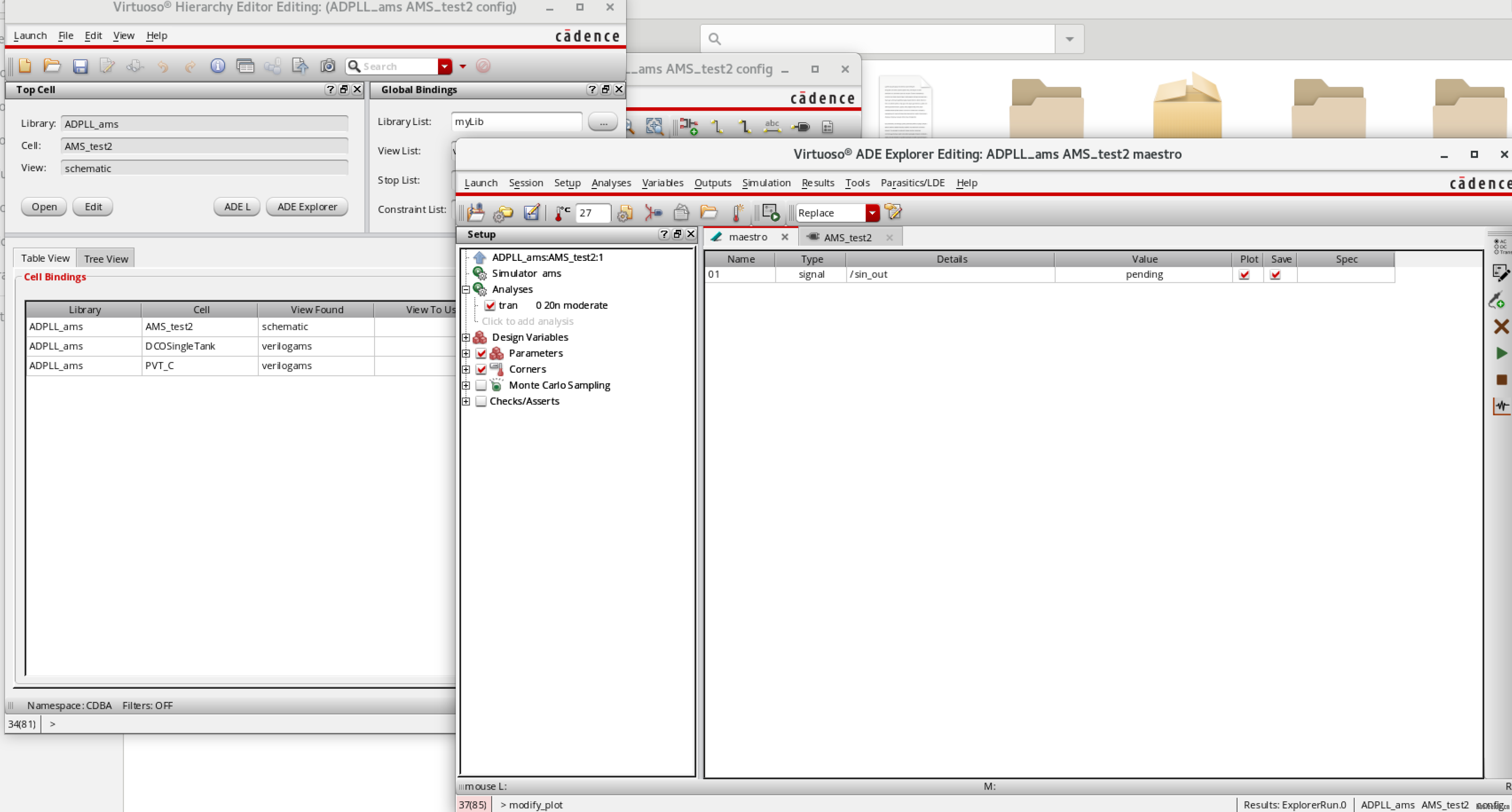The width and height of the screenshot is (1512, 812).
Task: Click Library List browse ellipsis button
Action: coord(603,121)
